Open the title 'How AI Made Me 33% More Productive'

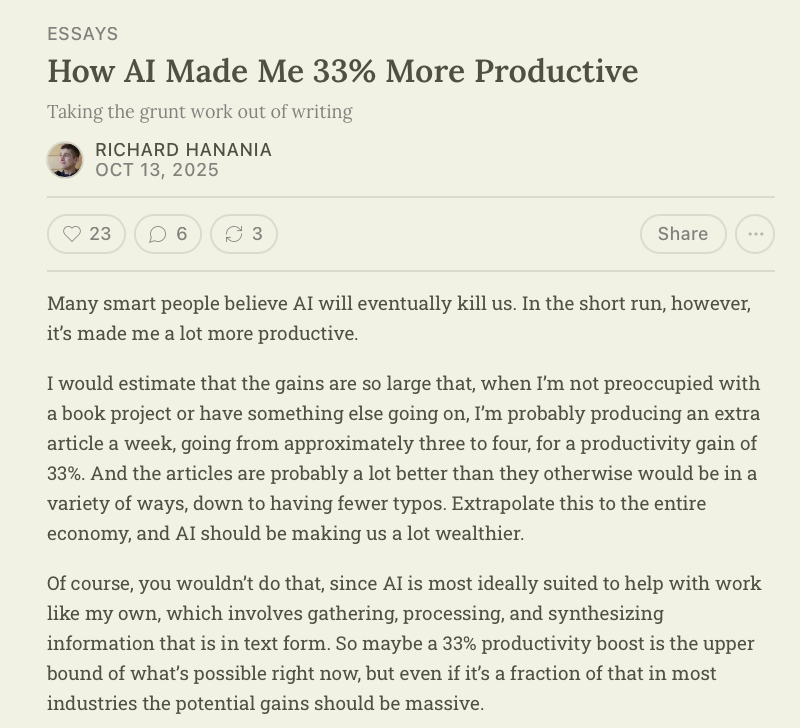[x=342, y=71]
